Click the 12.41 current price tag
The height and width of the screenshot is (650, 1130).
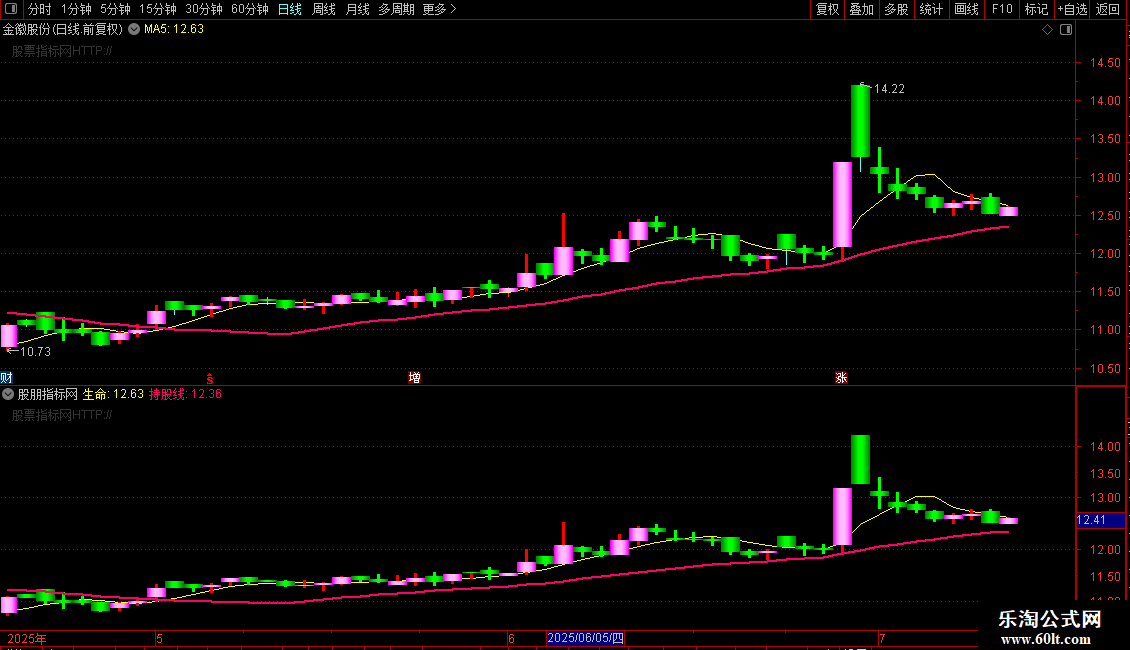click(x=1100, y=520)
